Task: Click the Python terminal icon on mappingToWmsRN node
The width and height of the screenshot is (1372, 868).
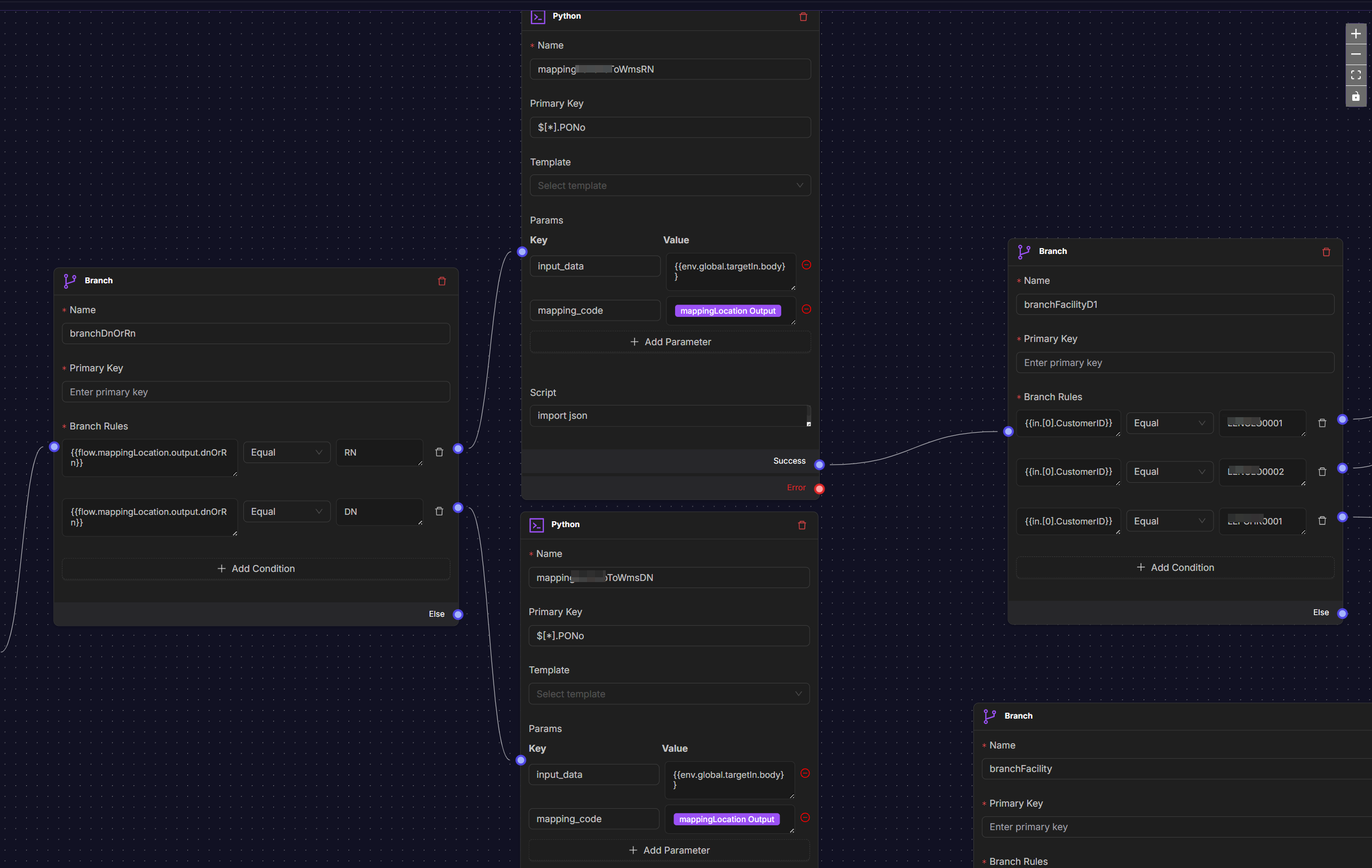Action: pos(537,17)
